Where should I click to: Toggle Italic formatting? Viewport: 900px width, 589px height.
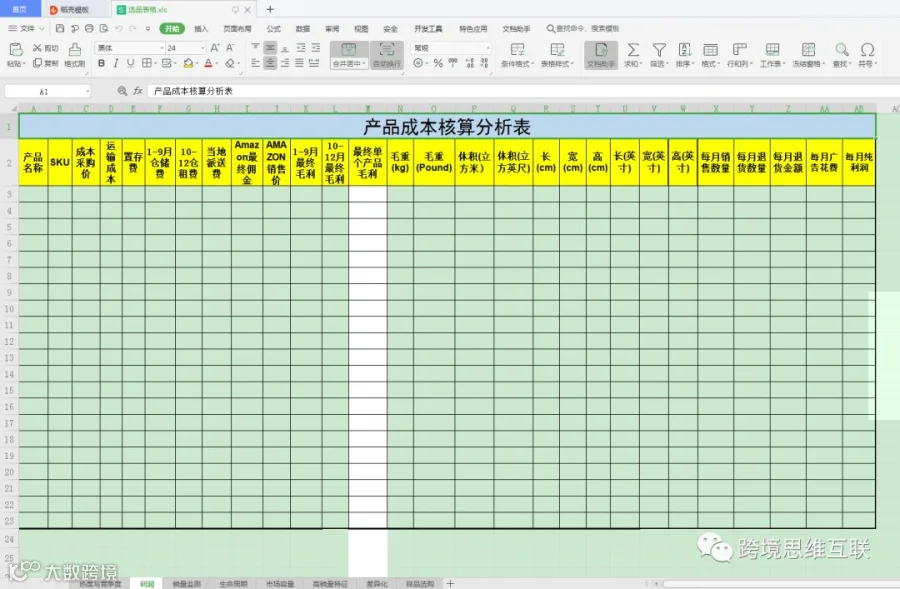pos(115,63)
